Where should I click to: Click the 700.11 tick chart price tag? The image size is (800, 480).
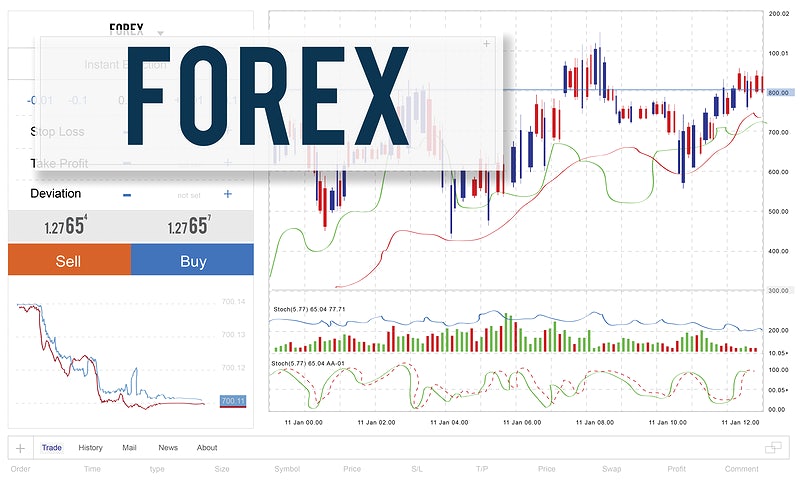233,401
